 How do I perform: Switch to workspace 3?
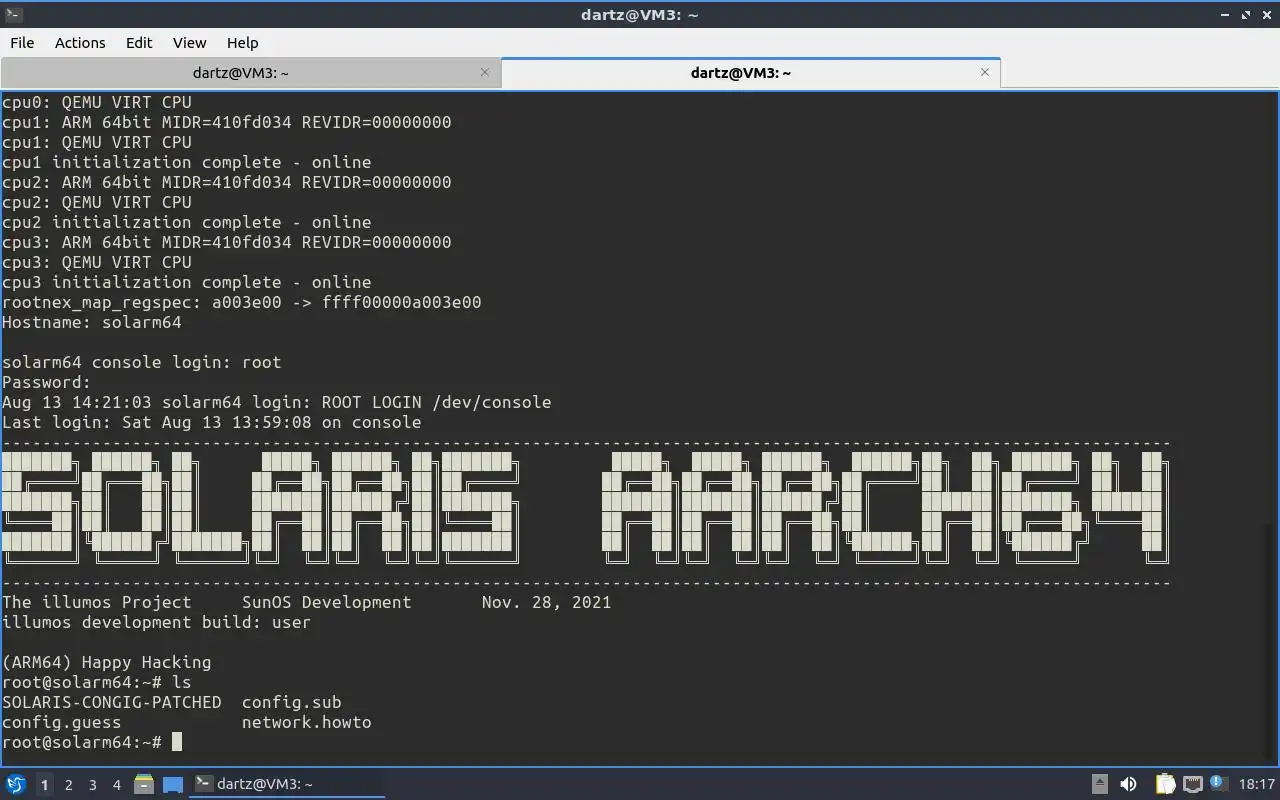[x=92, y=785]
